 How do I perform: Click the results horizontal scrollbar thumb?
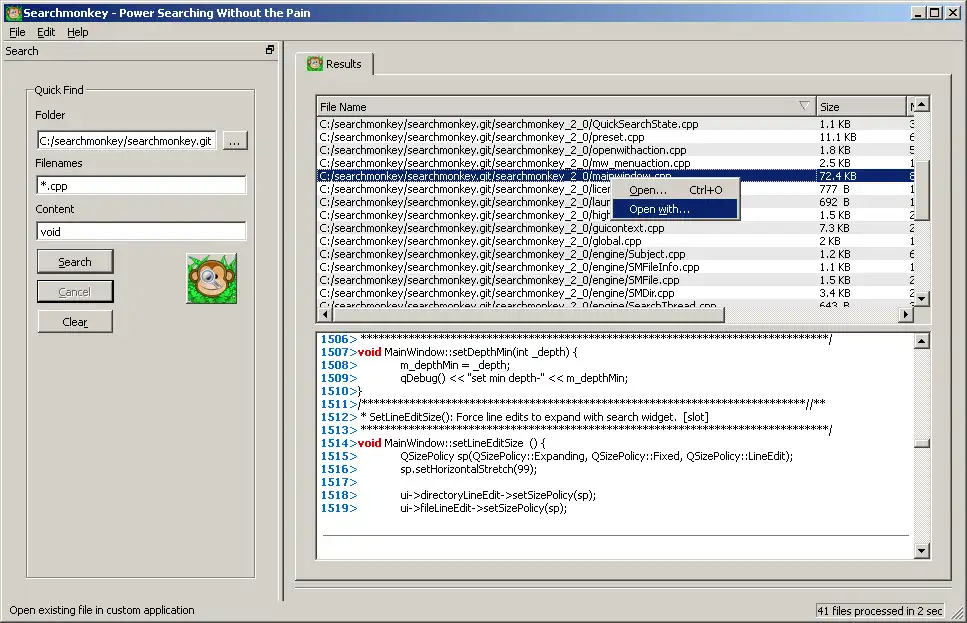click(x=529, y=315)
